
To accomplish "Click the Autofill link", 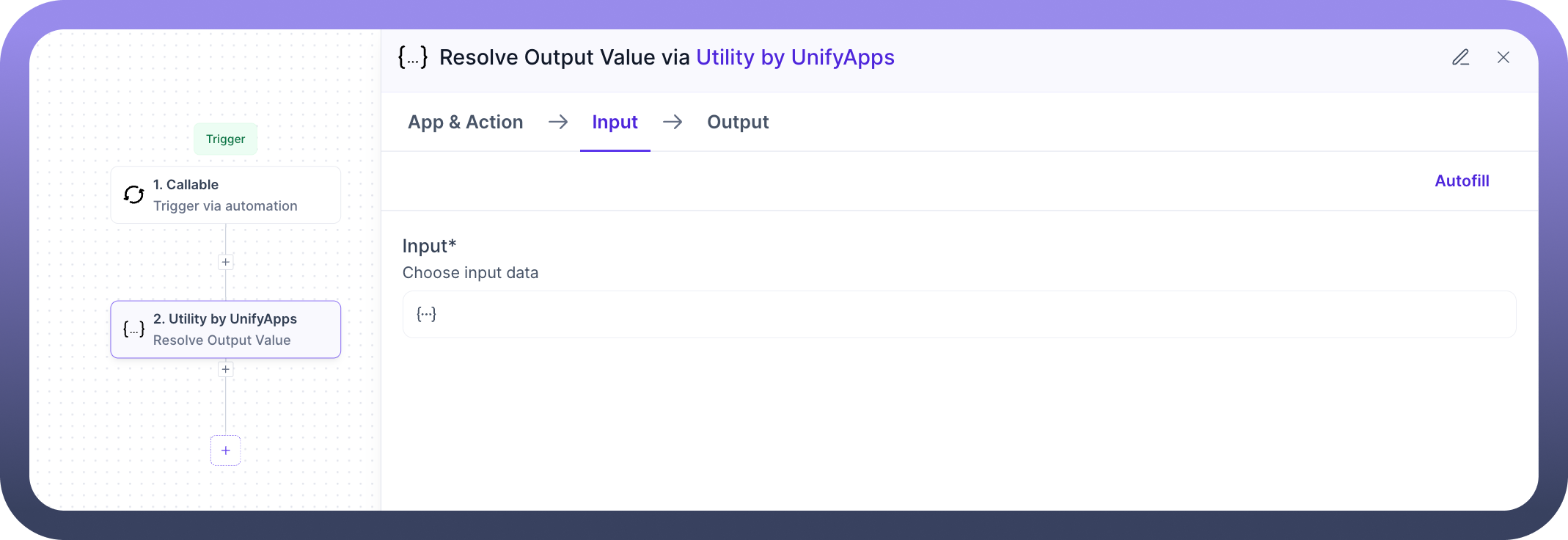I will pyautogui.click(x=1462, y=180).
